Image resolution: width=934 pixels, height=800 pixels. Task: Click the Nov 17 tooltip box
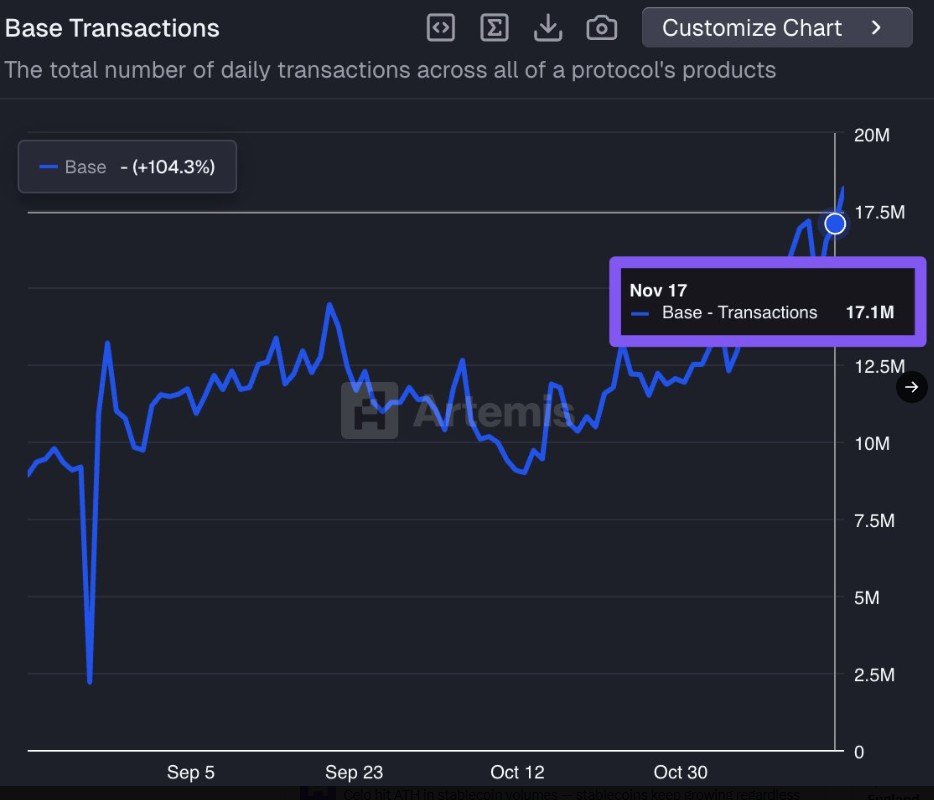(x=767, y=302)
